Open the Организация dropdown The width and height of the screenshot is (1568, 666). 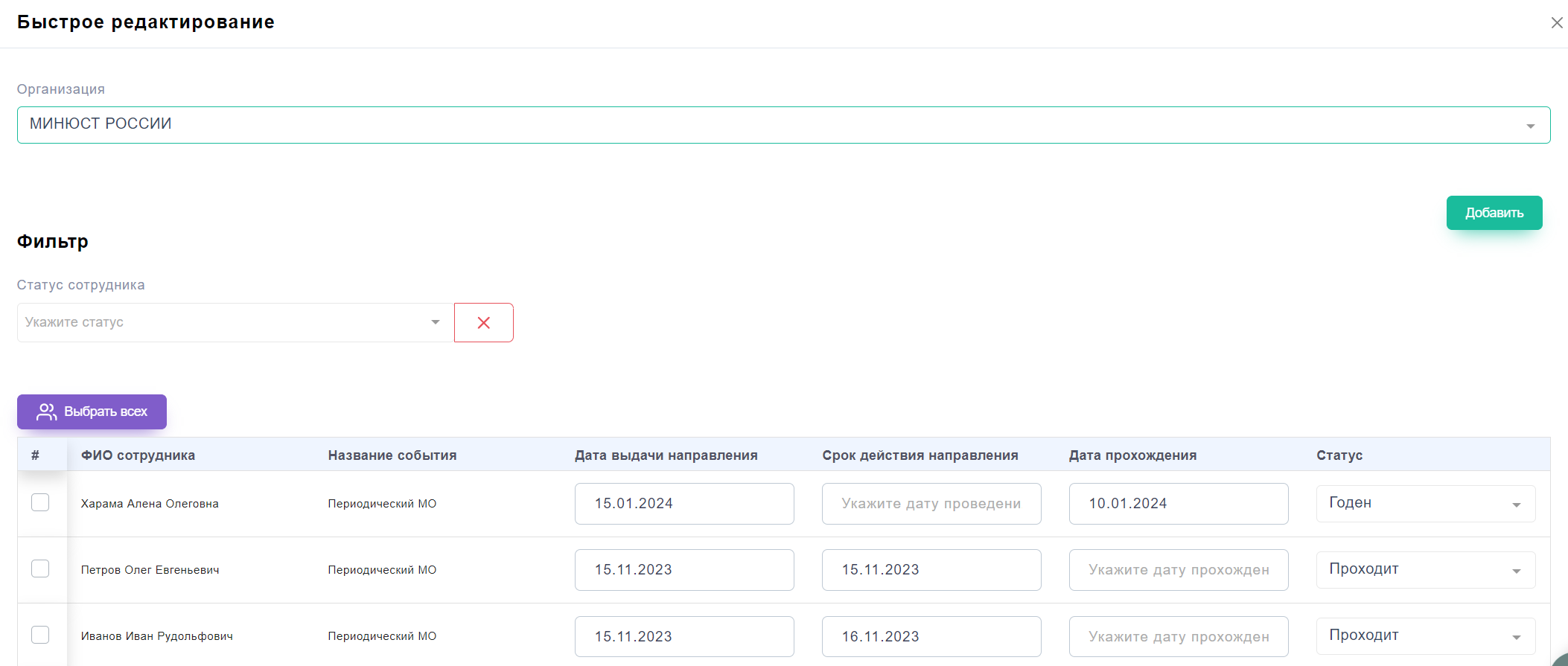point(783,124)
